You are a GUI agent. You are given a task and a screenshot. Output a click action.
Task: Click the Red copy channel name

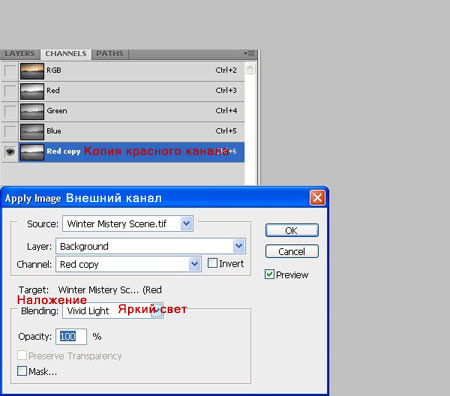(64, 151)
